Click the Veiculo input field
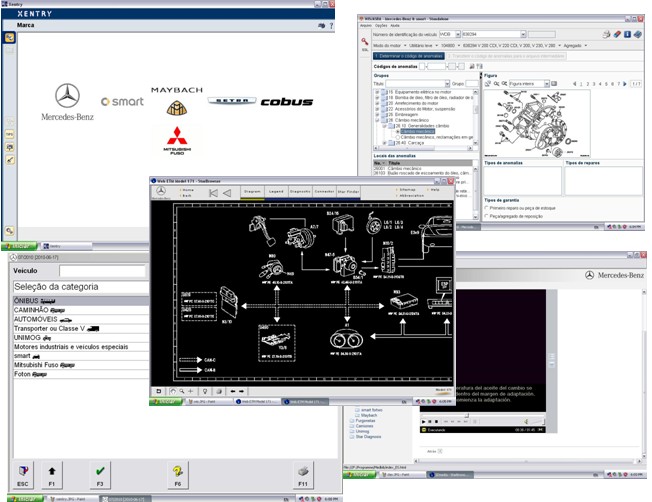The image size is (652, 502). click(103, 271)
